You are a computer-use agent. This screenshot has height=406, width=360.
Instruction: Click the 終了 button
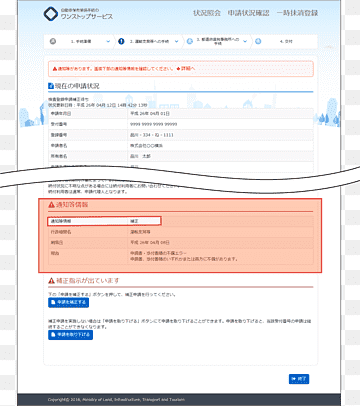pos(299,379)
